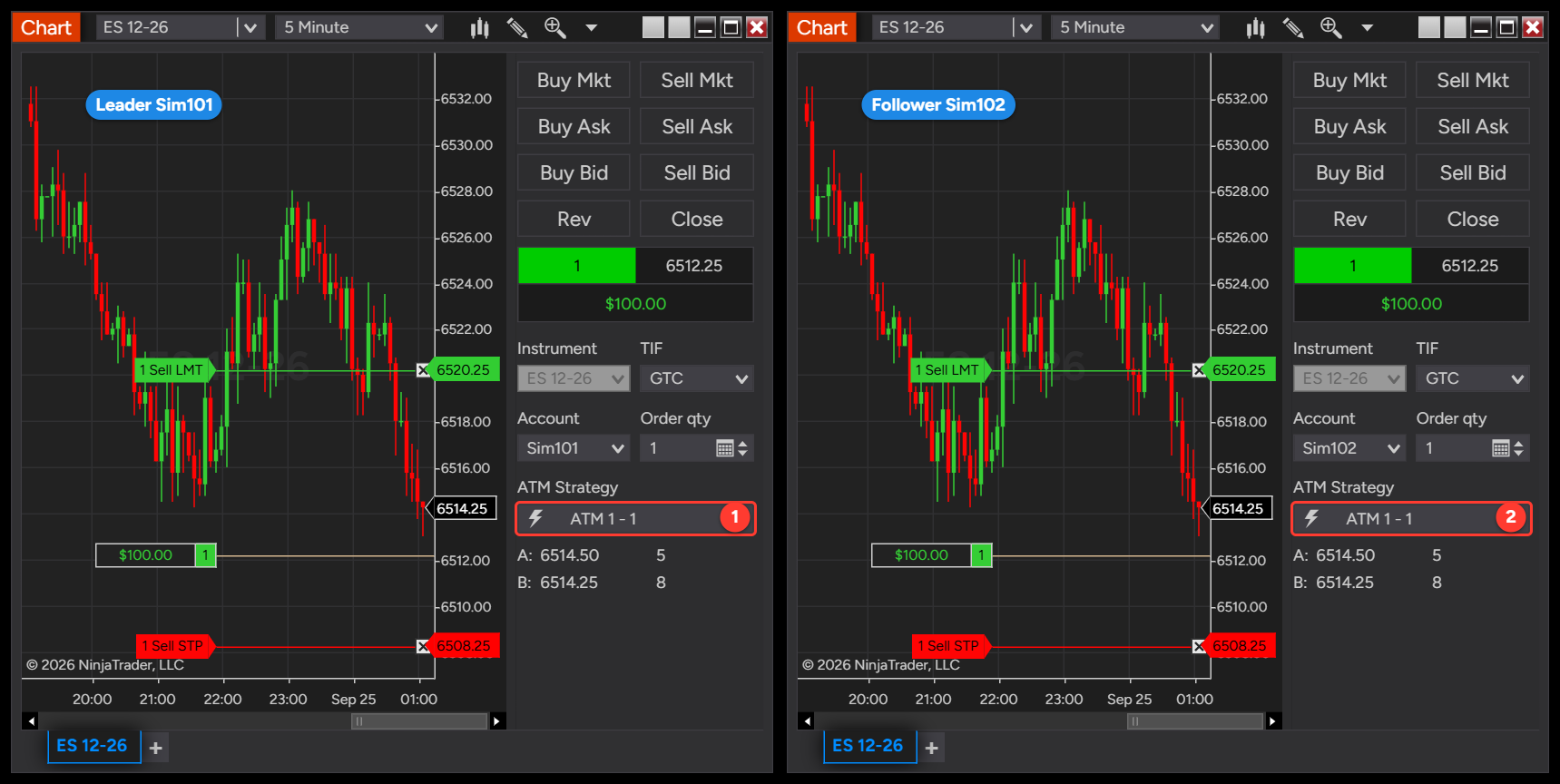Click order qty spinner arrows in Sim102 panel
This screenshot has height=784, width=1560.
tap(1519, 448)
